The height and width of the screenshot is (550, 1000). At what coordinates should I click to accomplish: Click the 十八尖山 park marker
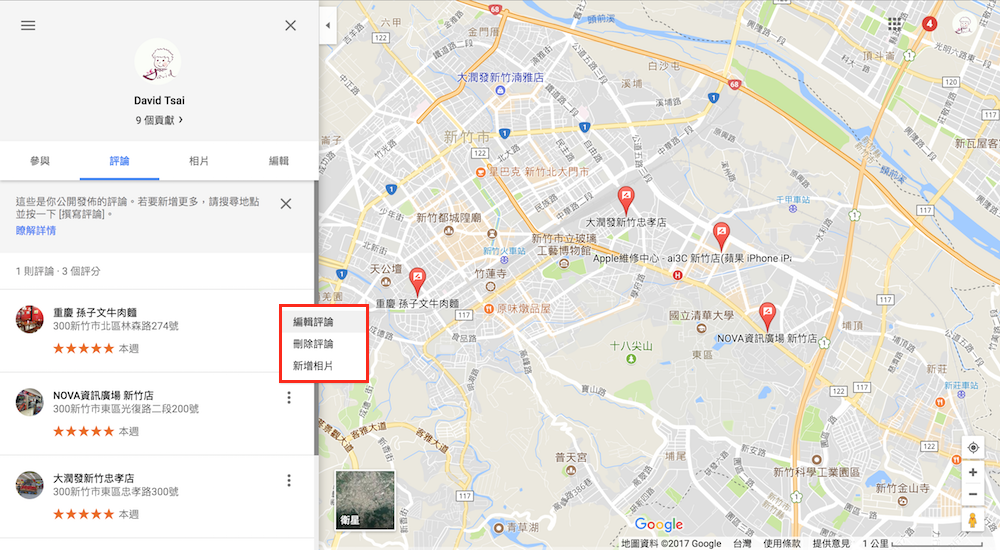pyautogui.click(x=631, y=359)
